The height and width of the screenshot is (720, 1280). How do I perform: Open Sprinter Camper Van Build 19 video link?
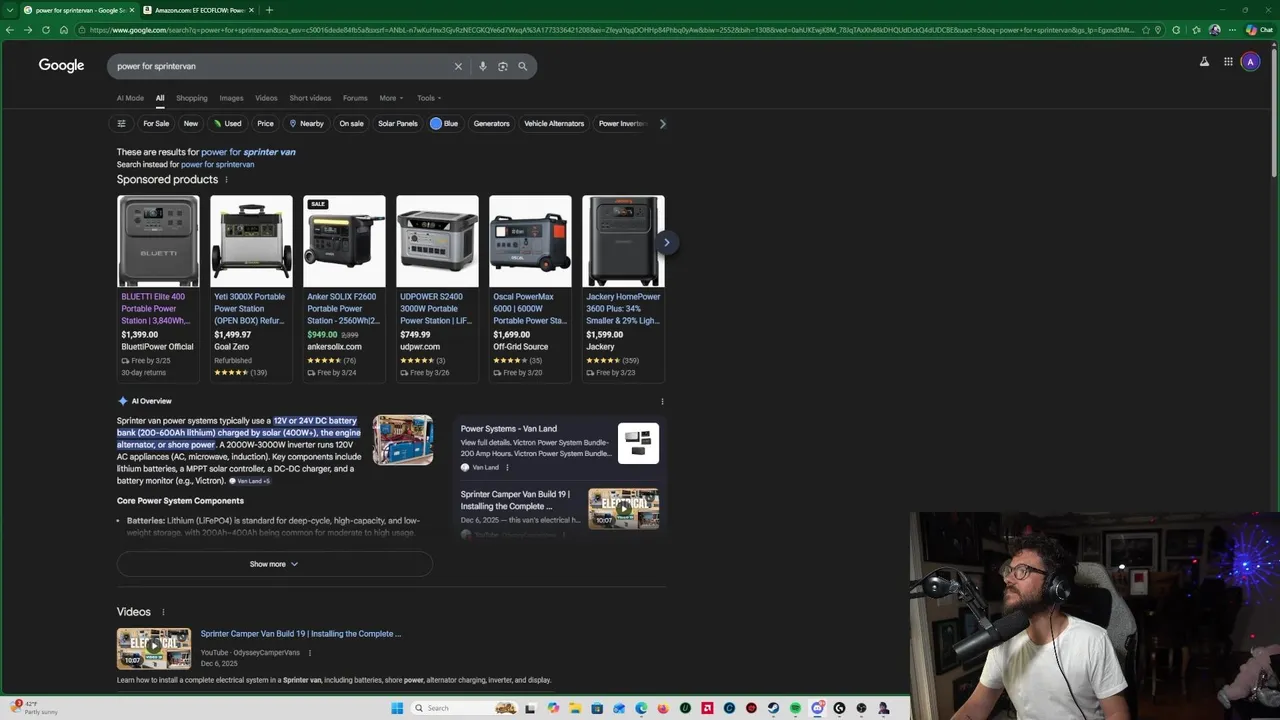300,633
